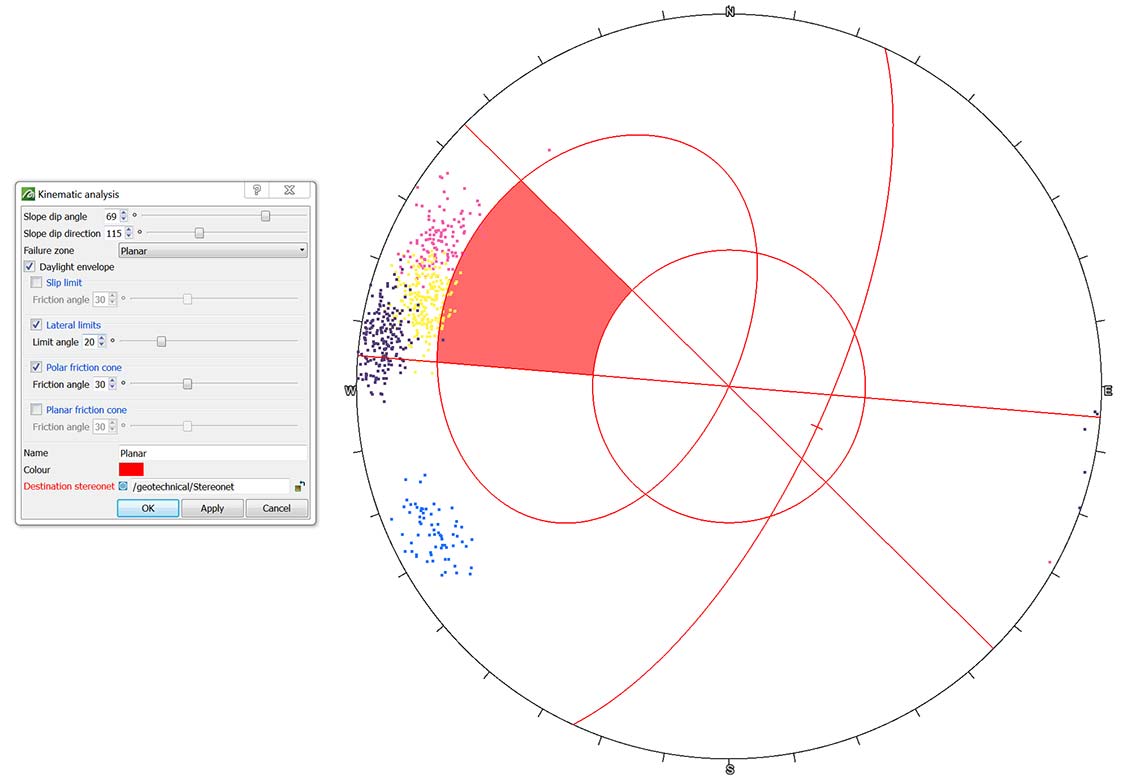The image size is (1140, 779).
Task: Click the Kinematic analysis title bar icon
Action: pos(28,194)
